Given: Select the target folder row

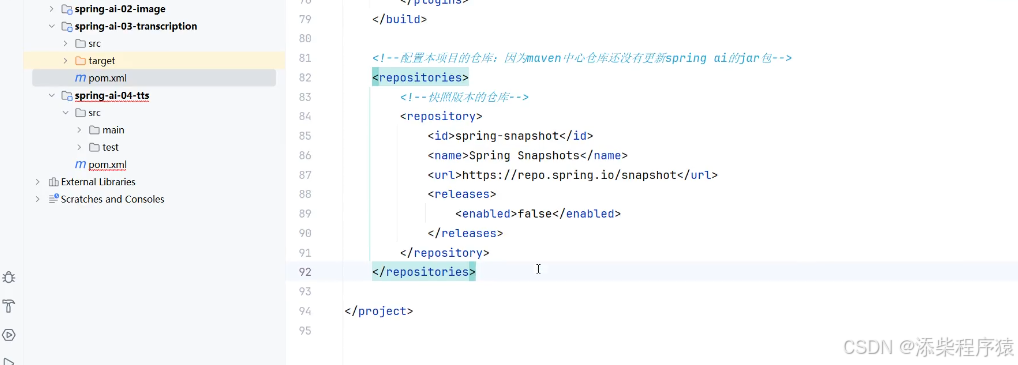Looking at the screenshot, I should (154, 60).
